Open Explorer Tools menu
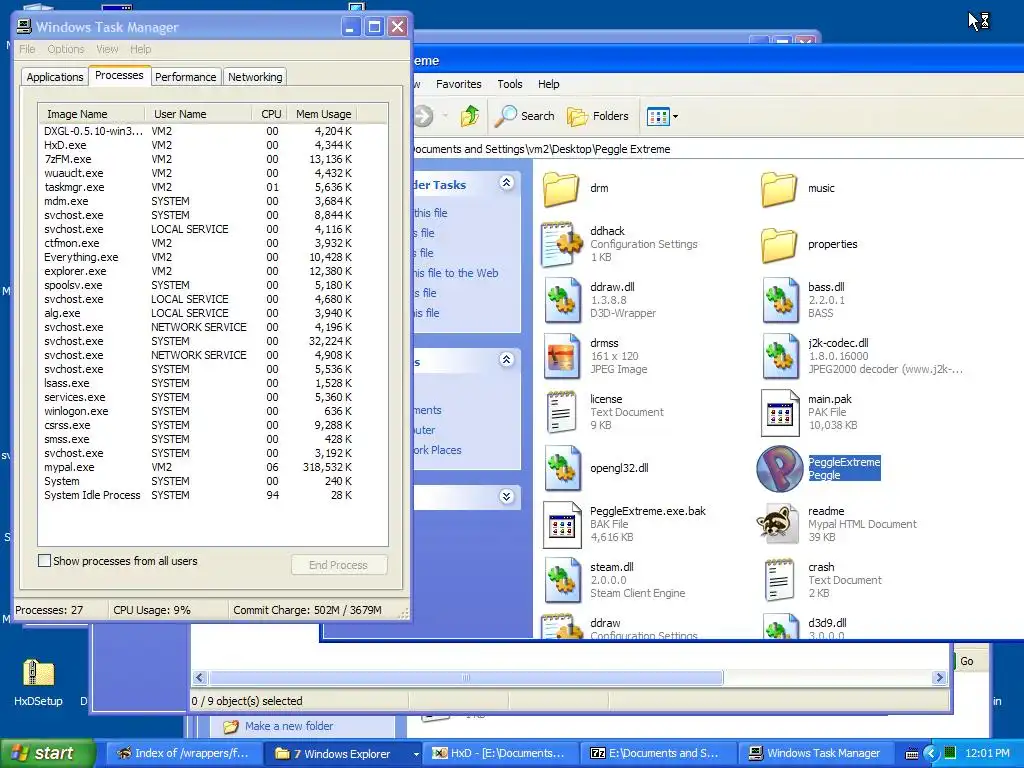The image size is (1024, 768). [x=509, y=84]
